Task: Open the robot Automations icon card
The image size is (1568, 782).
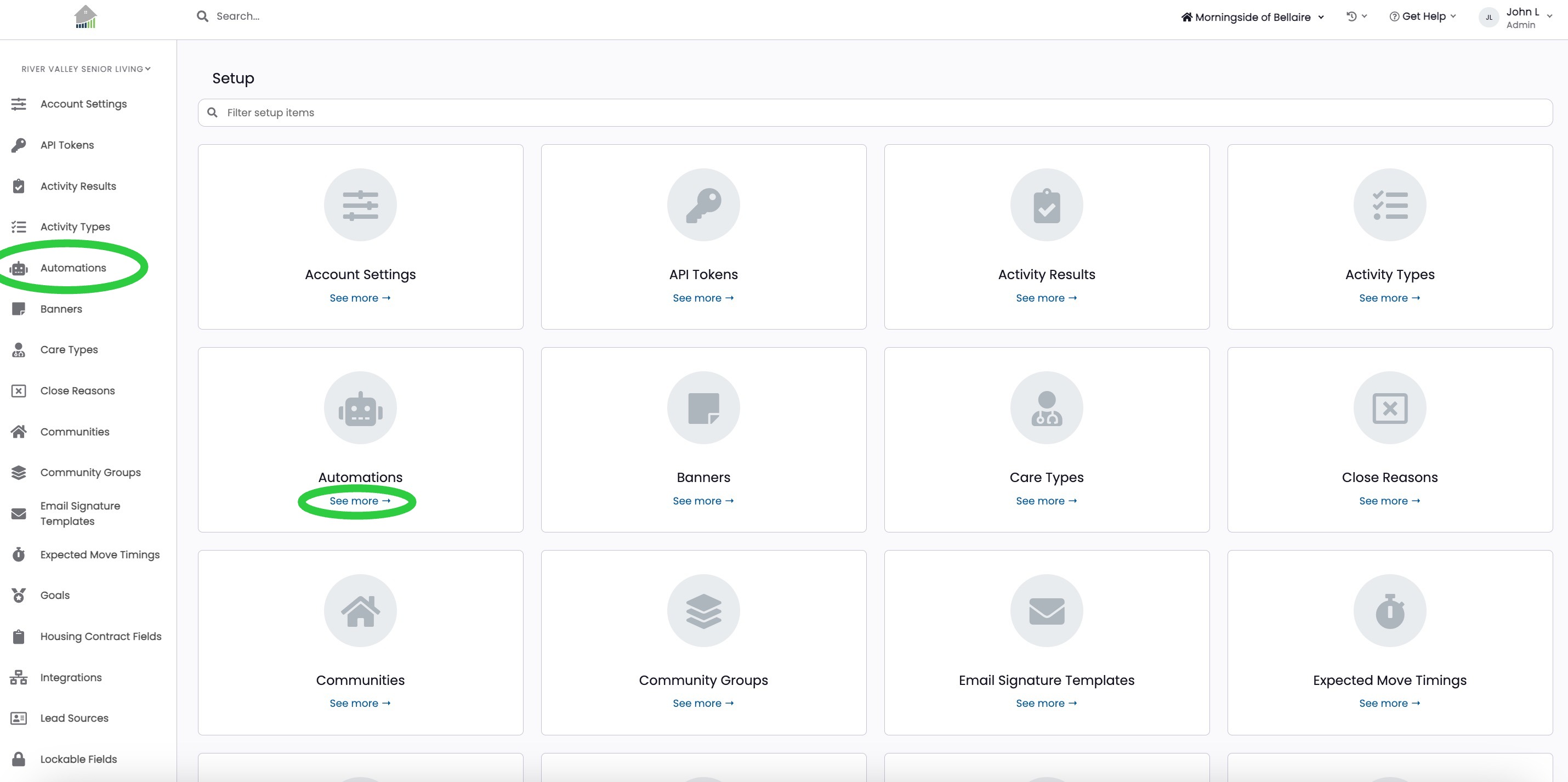Action: coord(360,407)
